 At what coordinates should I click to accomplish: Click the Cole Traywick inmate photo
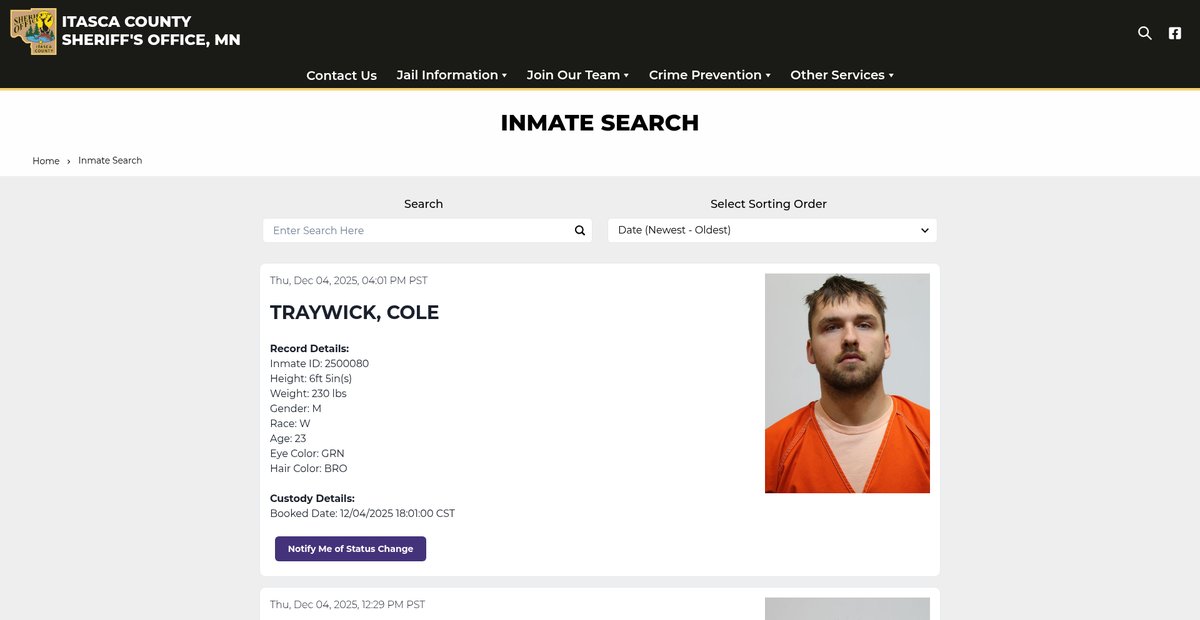tap(847, 383)
